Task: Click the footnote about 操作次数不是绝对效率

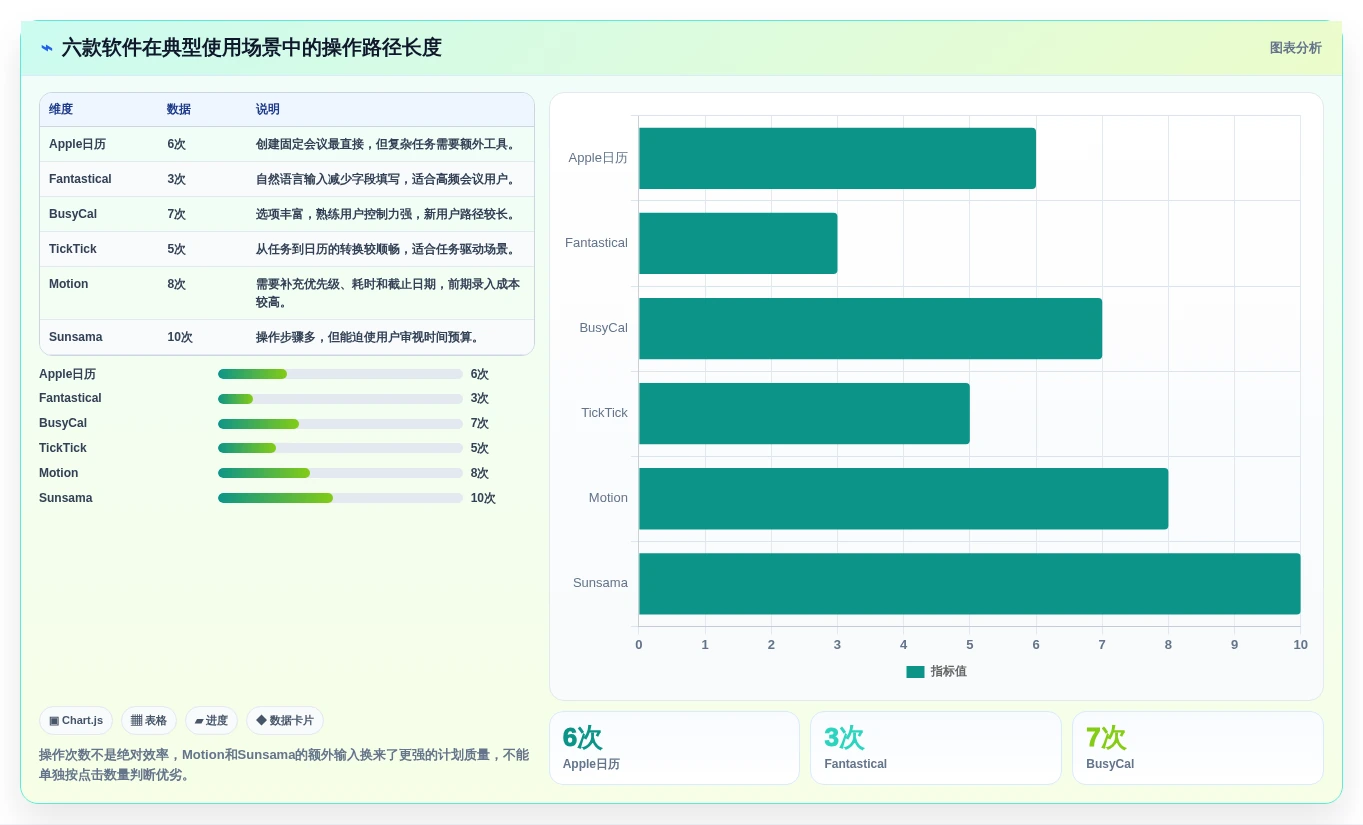Action: 284,765
